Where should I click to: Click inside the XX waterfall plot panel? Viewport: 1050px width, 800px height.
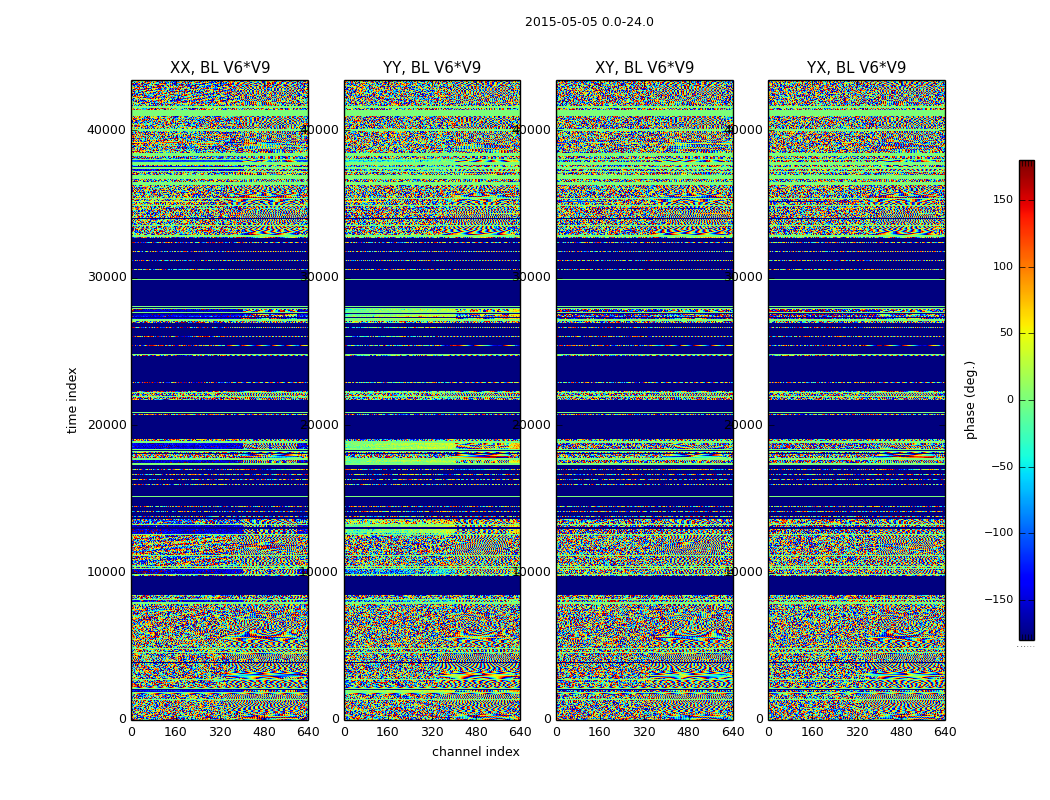[x=220, y=400]
